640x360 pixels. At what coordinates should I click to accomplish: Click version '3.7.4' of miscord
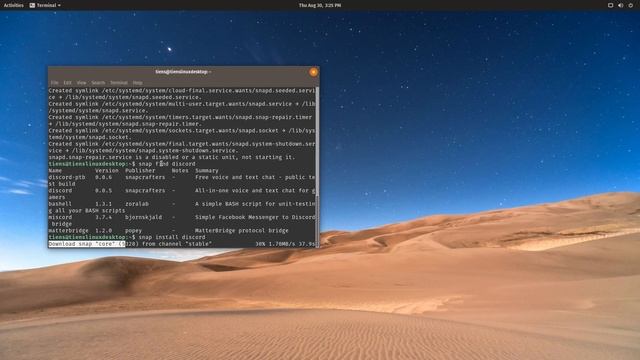[x=103, y=217]
